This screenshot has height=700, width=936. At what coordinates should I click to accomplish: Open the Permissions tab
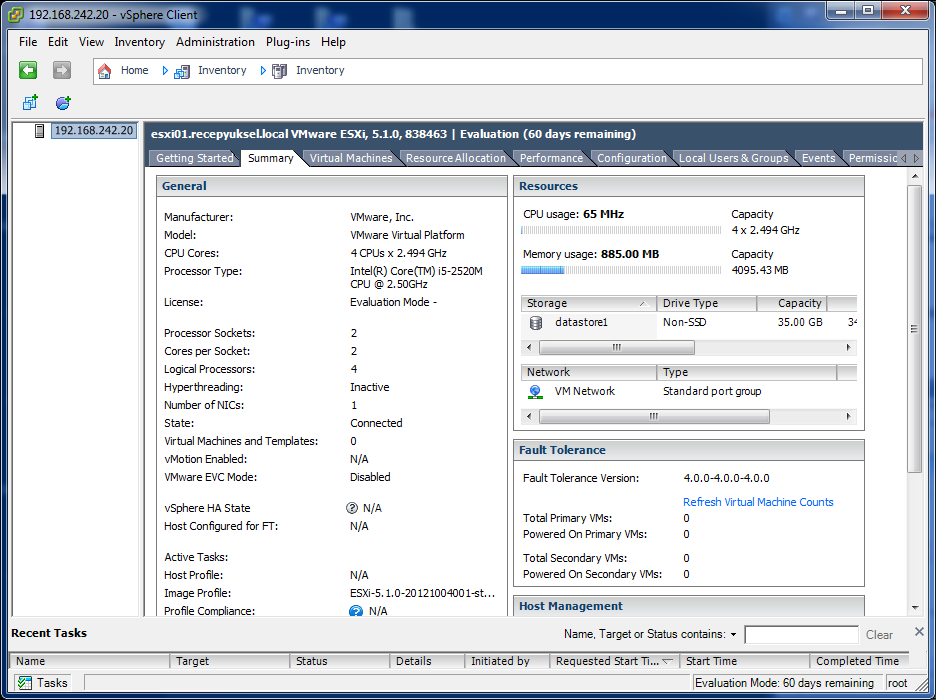(872, 158)
